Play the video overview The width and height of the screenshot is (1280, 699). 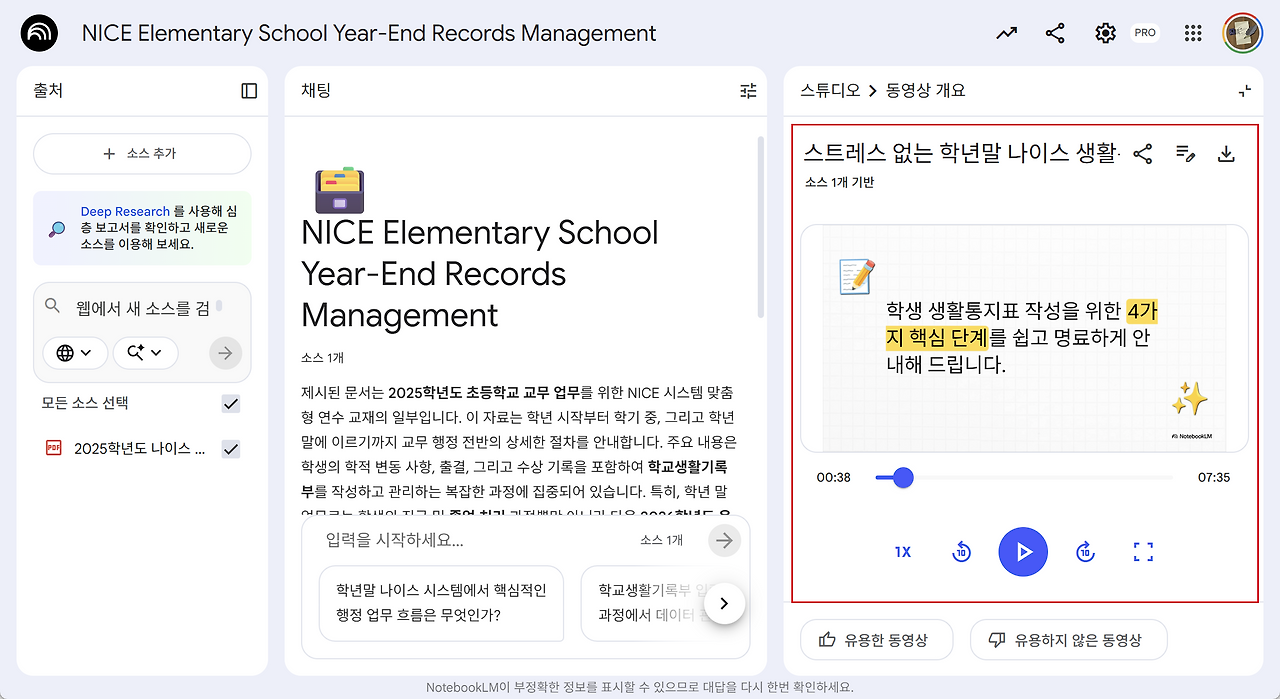click(x=1023, y=552)
